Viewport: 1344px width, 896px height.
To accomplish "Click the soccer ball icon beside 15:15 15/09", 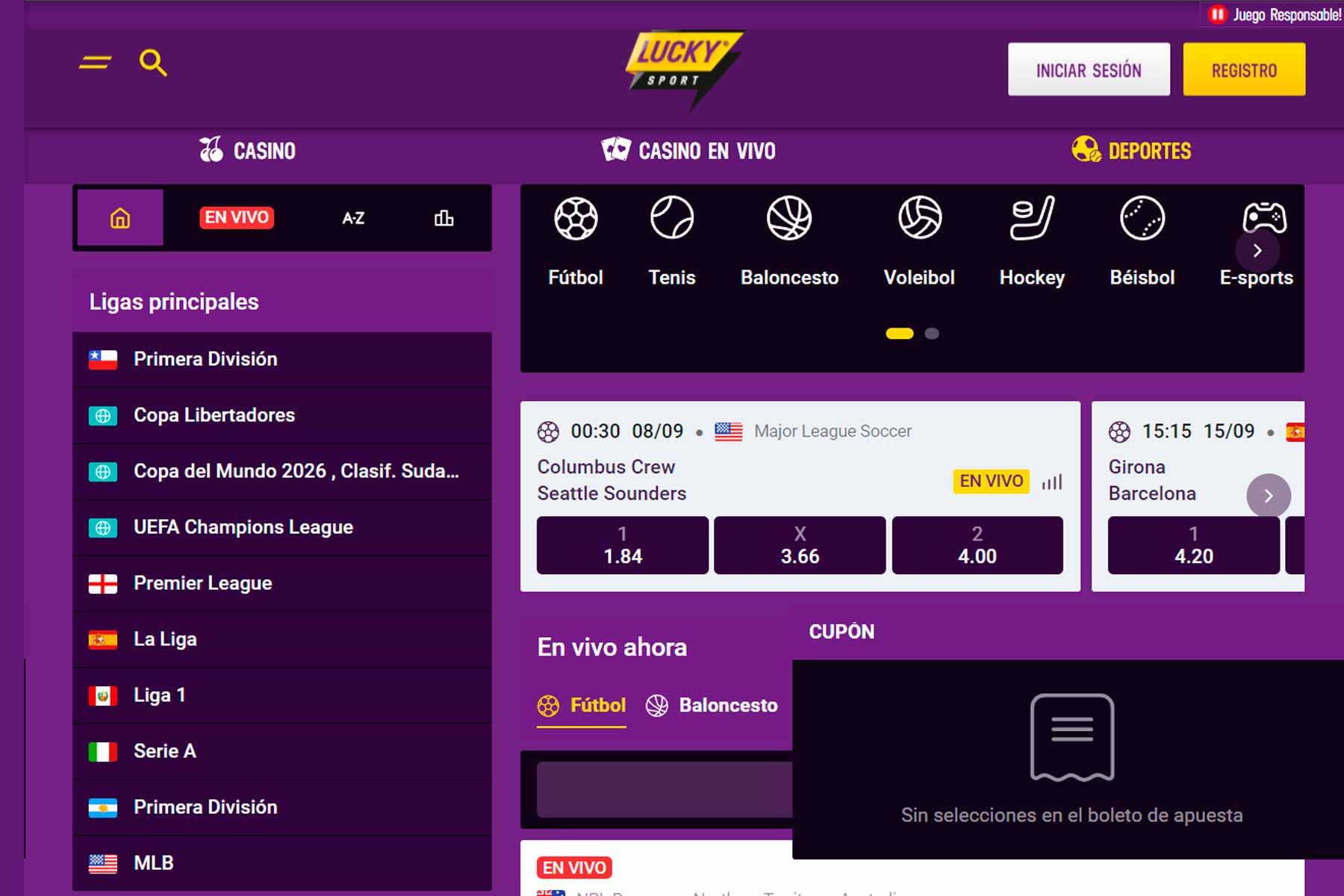I will [1119, 432].
